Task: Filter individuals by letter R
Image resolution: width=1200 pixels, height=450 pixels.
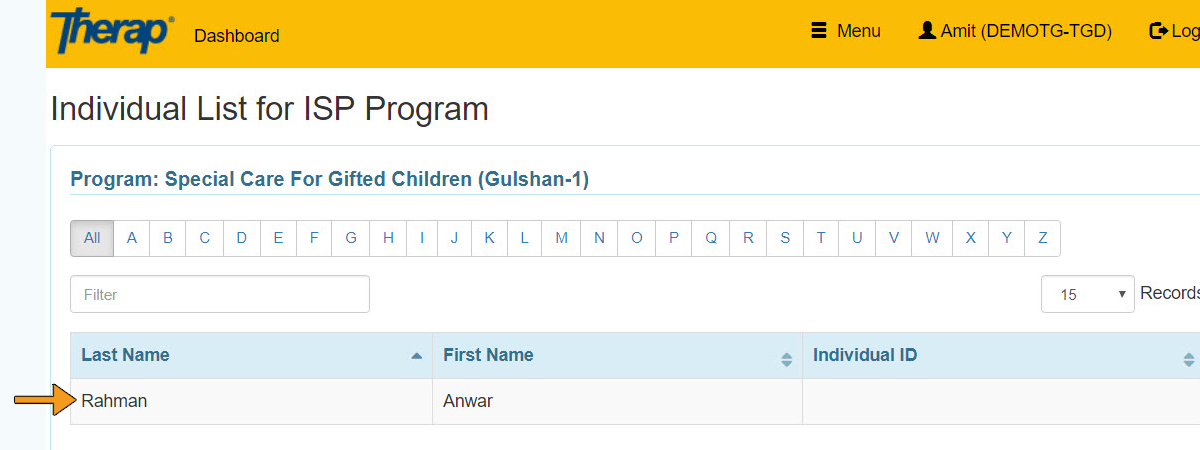Action: pyautogui.click(x=748, y=238)
